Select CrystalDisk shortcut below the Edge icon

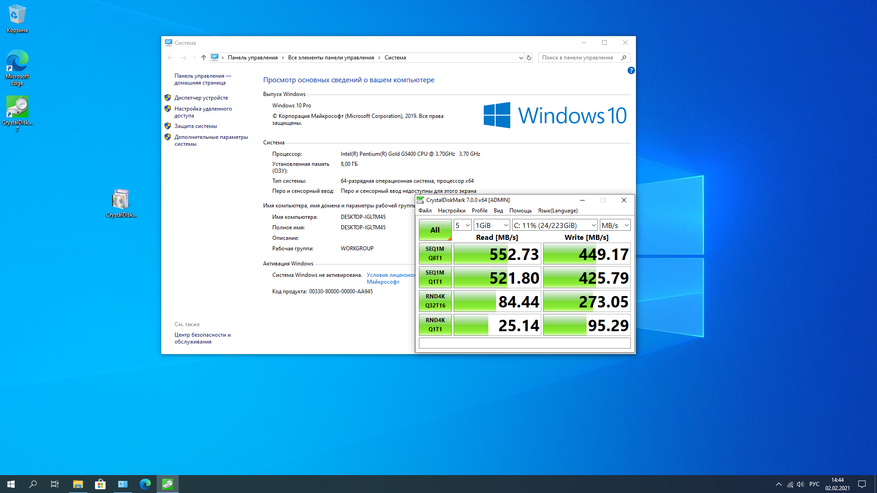pyautogui.click(x=17, y=114)
